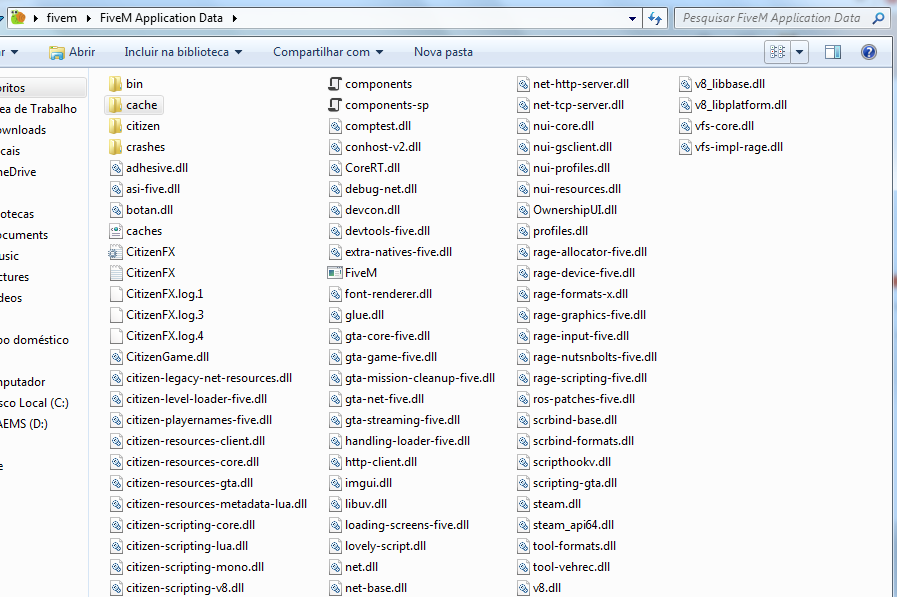Viewport: 897px width, 597px height.
Task: Select the vfs-core.dll file icon
Action: point(685,126)
